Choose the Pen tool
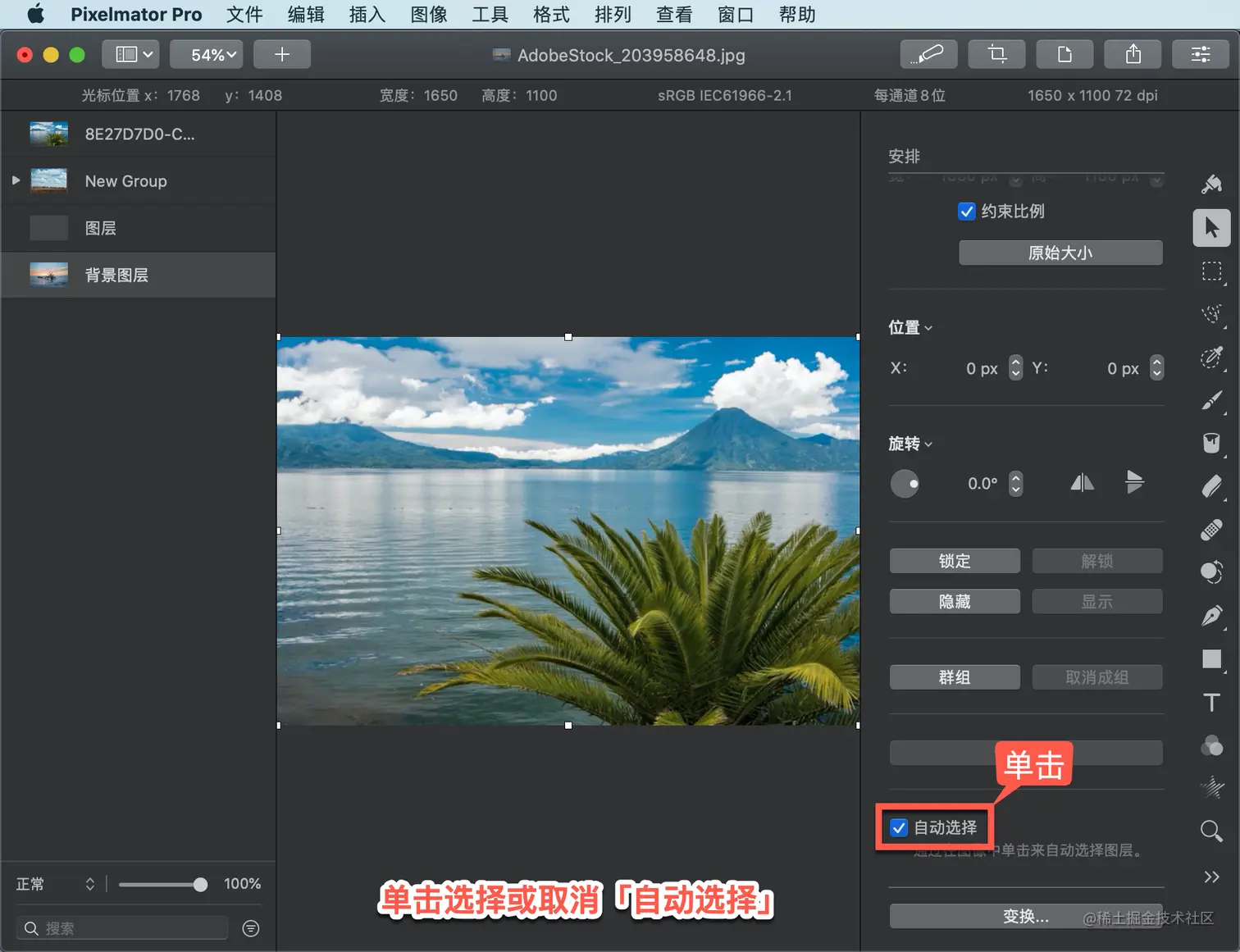Viewport: 1240px width, 952px height. pos(1211,616)
